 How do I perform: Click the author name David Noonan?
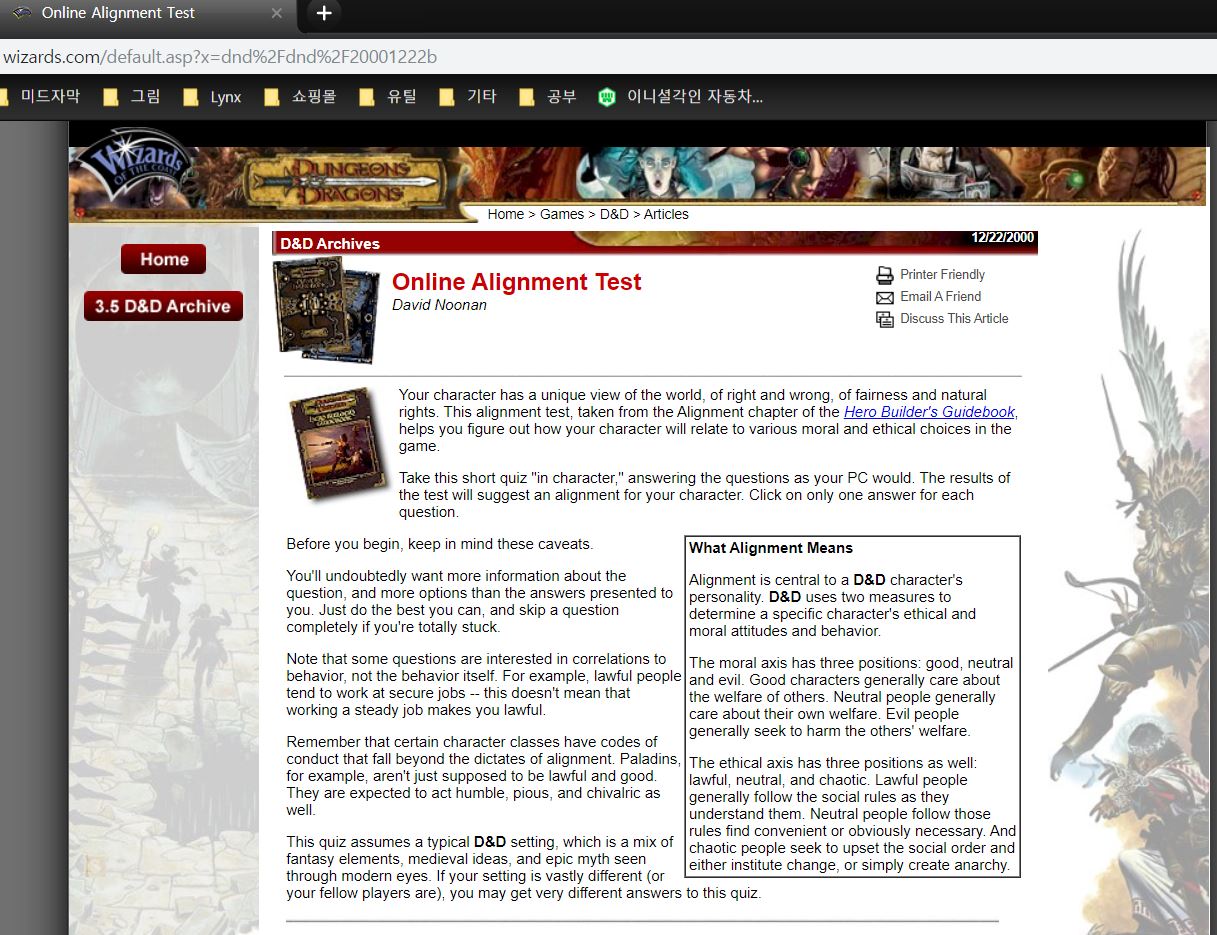point(439,305)
